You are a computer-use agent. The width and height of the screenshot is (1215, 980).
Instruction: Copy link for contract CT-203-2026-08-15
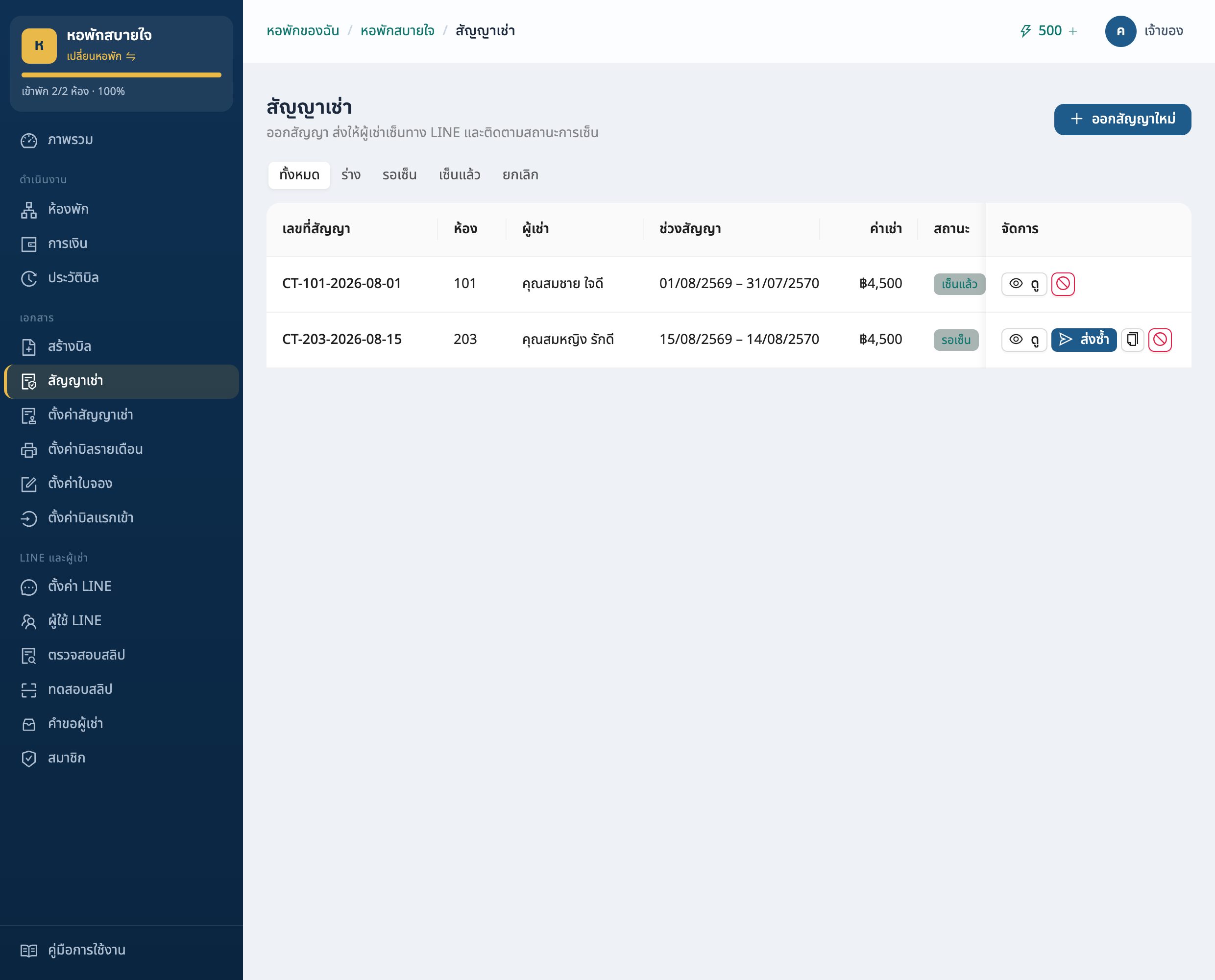pyautogui.click(x=1132, y=340)
